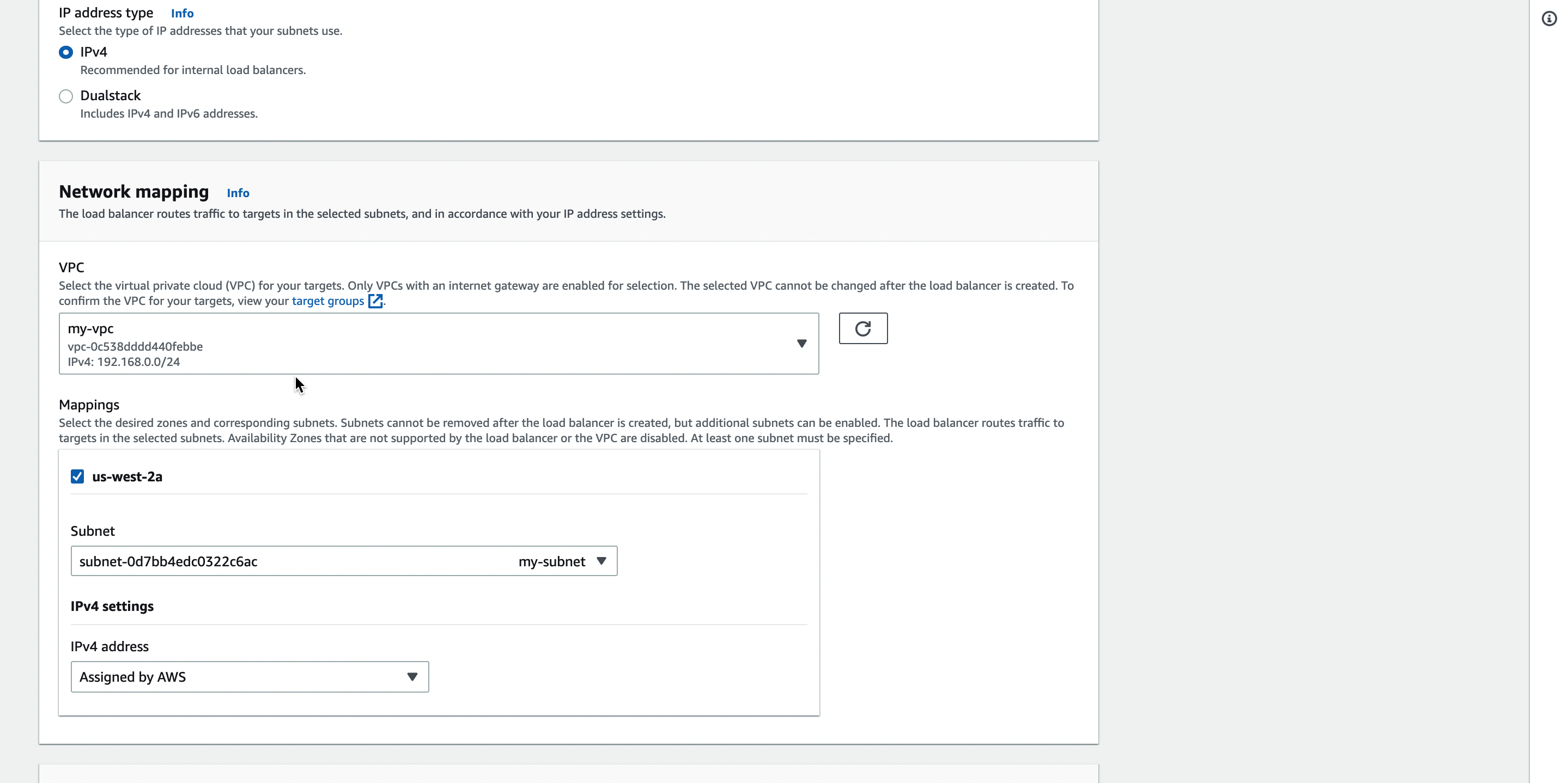1568x783 pixels.
Task: Open Info link beside IP address type
Action: pos(182,14)
